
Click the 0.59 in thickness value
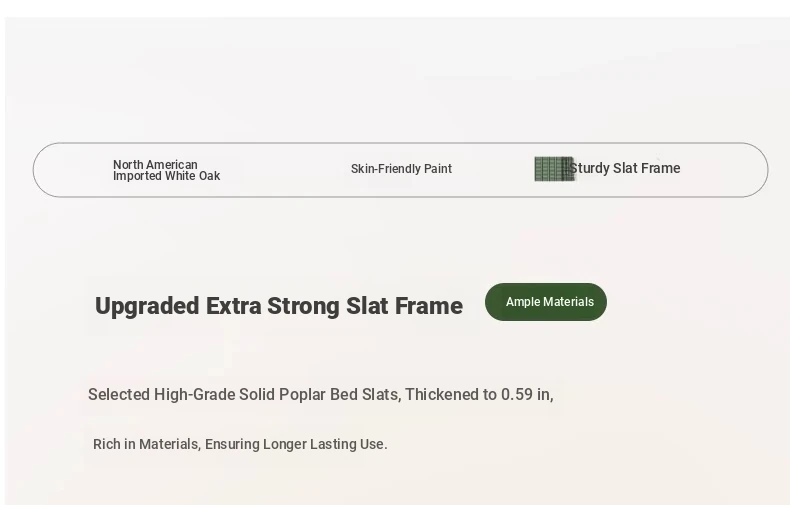tap(525, 395)
